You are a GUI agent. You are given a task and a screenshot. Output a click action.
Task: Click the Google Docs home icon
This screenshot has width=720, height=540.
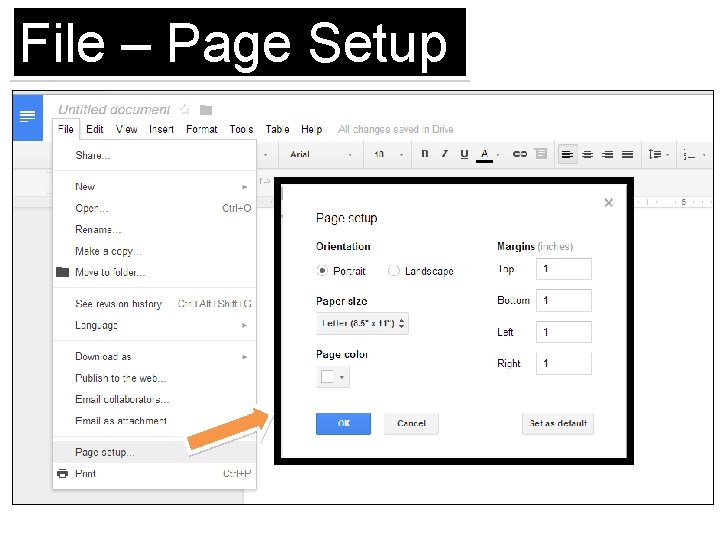(28, 117)
